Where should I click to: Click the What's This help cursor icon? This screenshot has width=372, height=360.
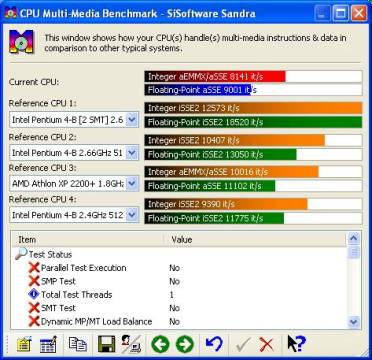point(296,344)
